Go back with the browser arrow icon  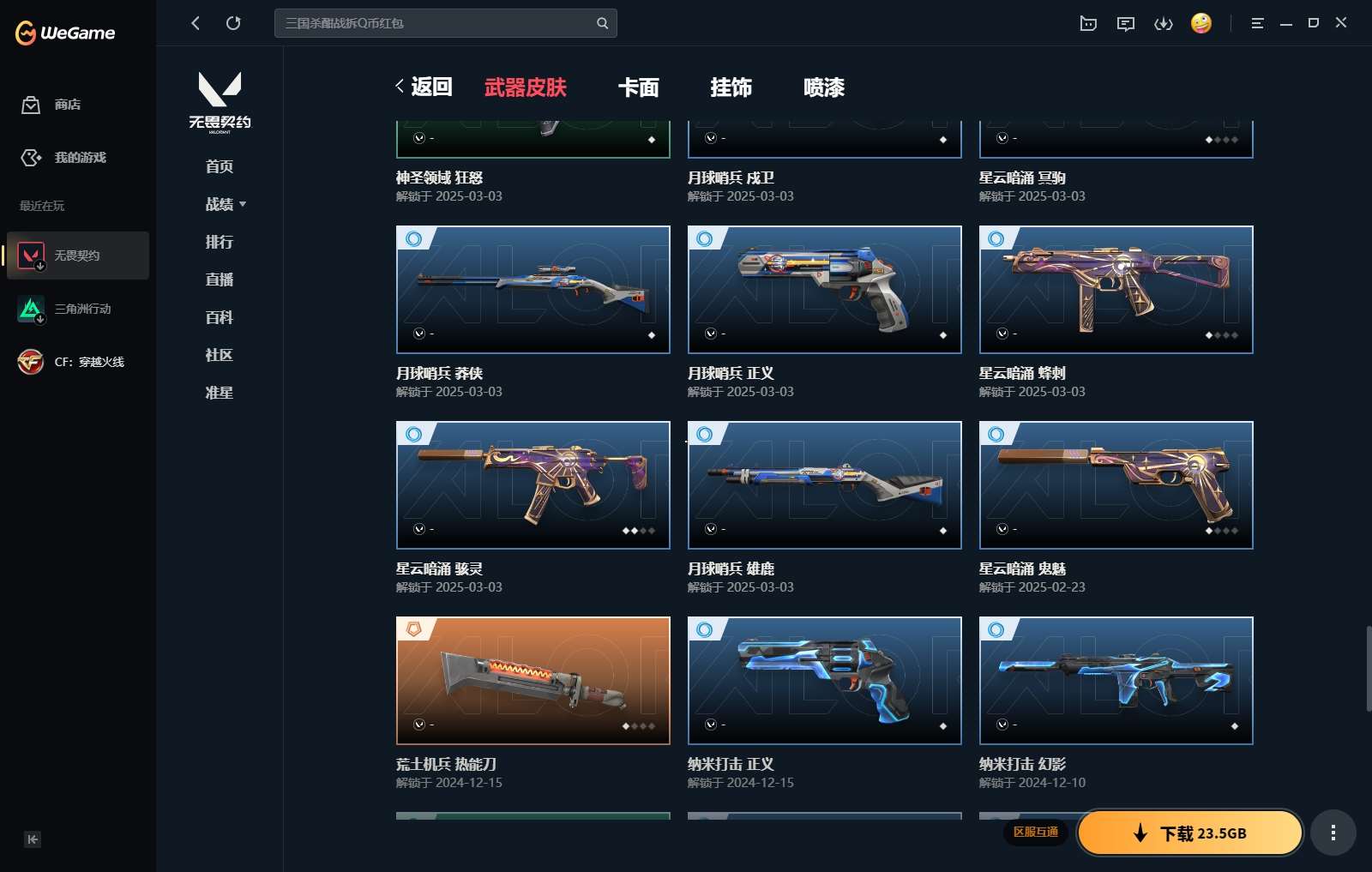click(x=196, y=23)
